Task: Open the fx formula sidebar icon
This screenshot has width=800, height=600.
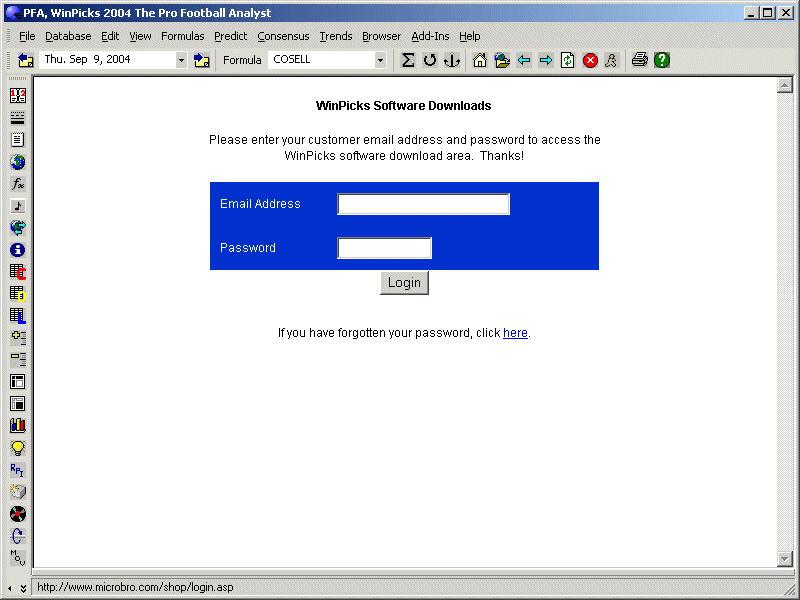Action: click(18, 184)
